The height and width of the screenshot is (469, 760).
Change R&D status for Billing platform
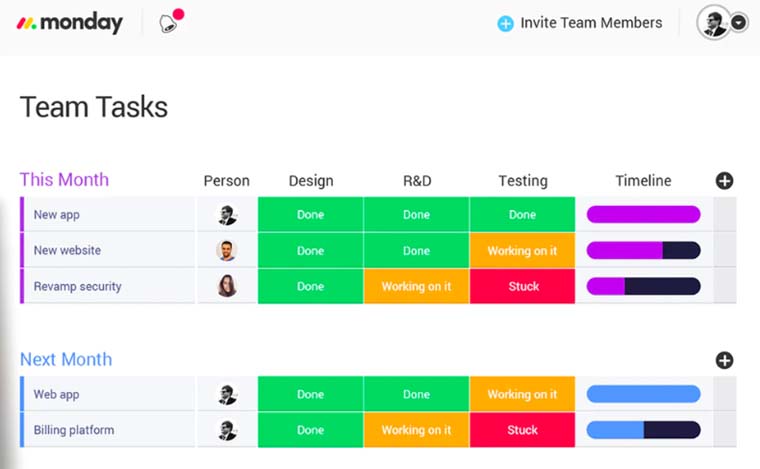[416, 430]
